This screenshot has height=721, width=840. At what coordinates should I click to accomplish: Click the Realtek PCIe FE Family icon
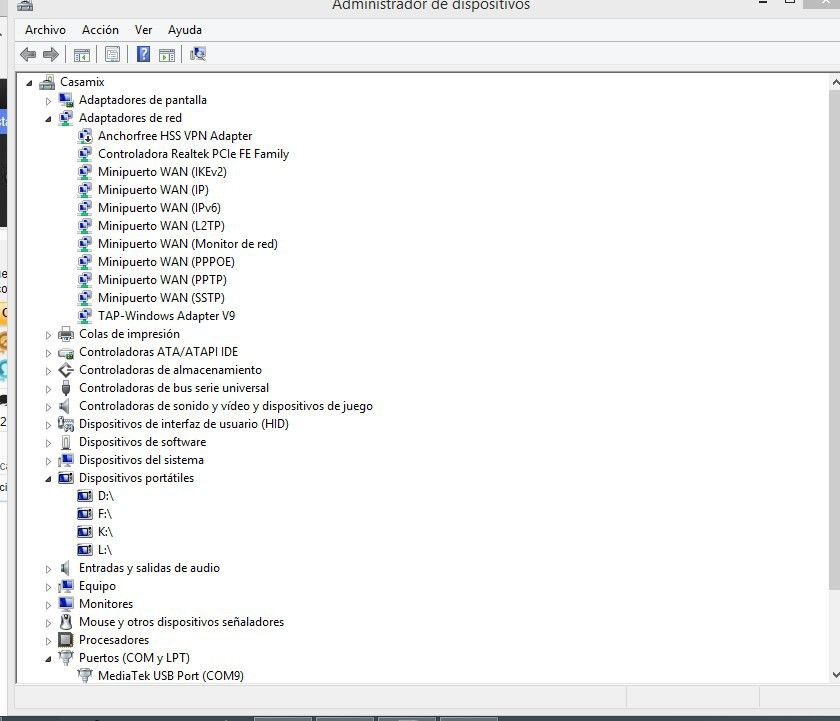point(85,154)
